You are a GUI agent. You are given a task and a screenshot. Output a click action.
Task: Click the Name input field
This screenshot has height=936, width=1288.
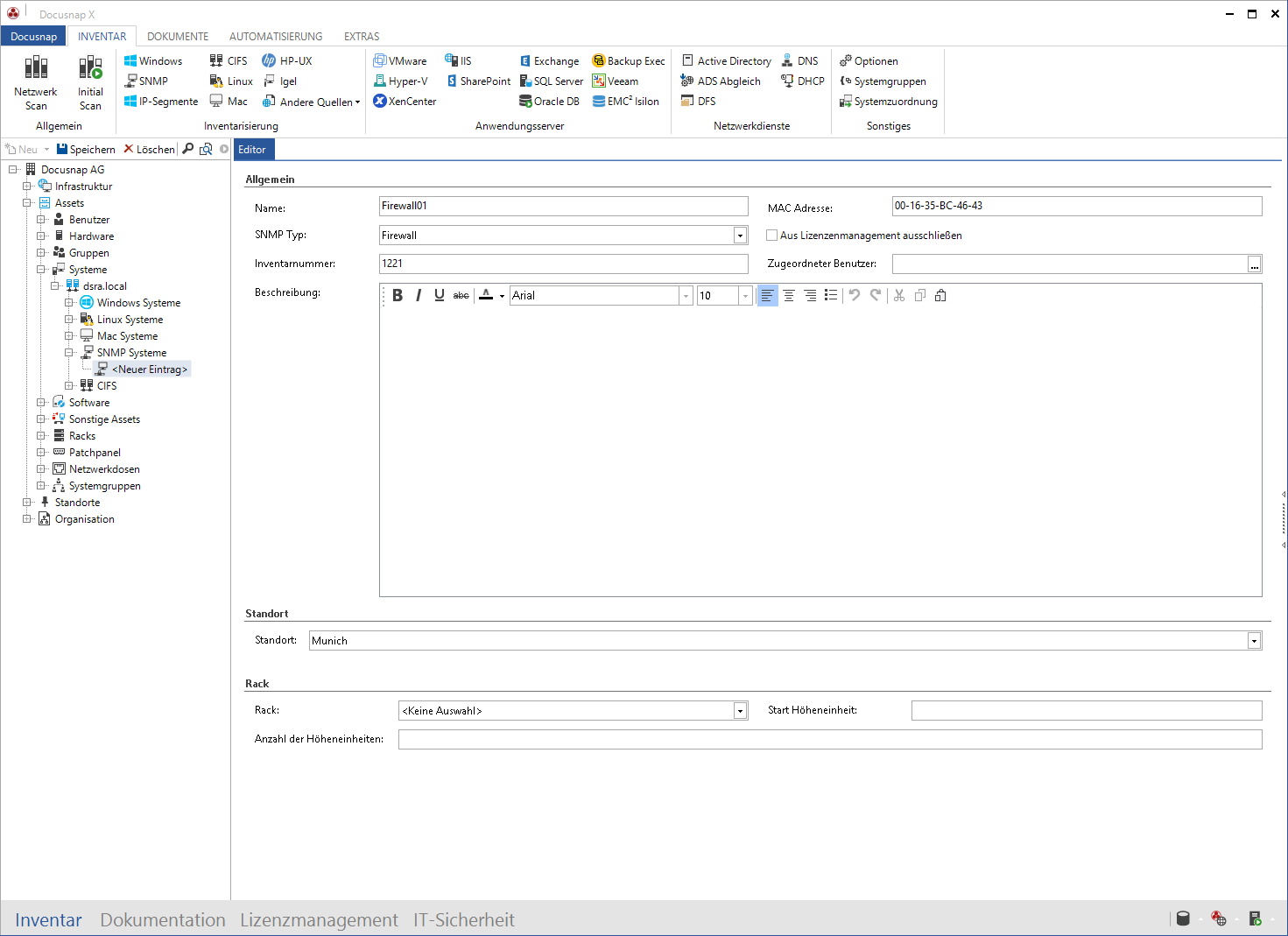click(x=564, y=206)
